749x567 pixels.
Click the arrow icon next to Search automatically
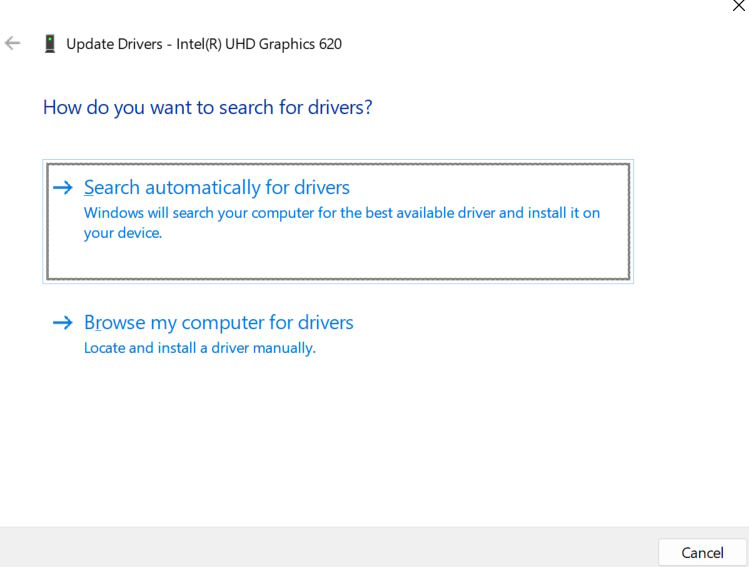pyautogui.click(x=63, y=187)
